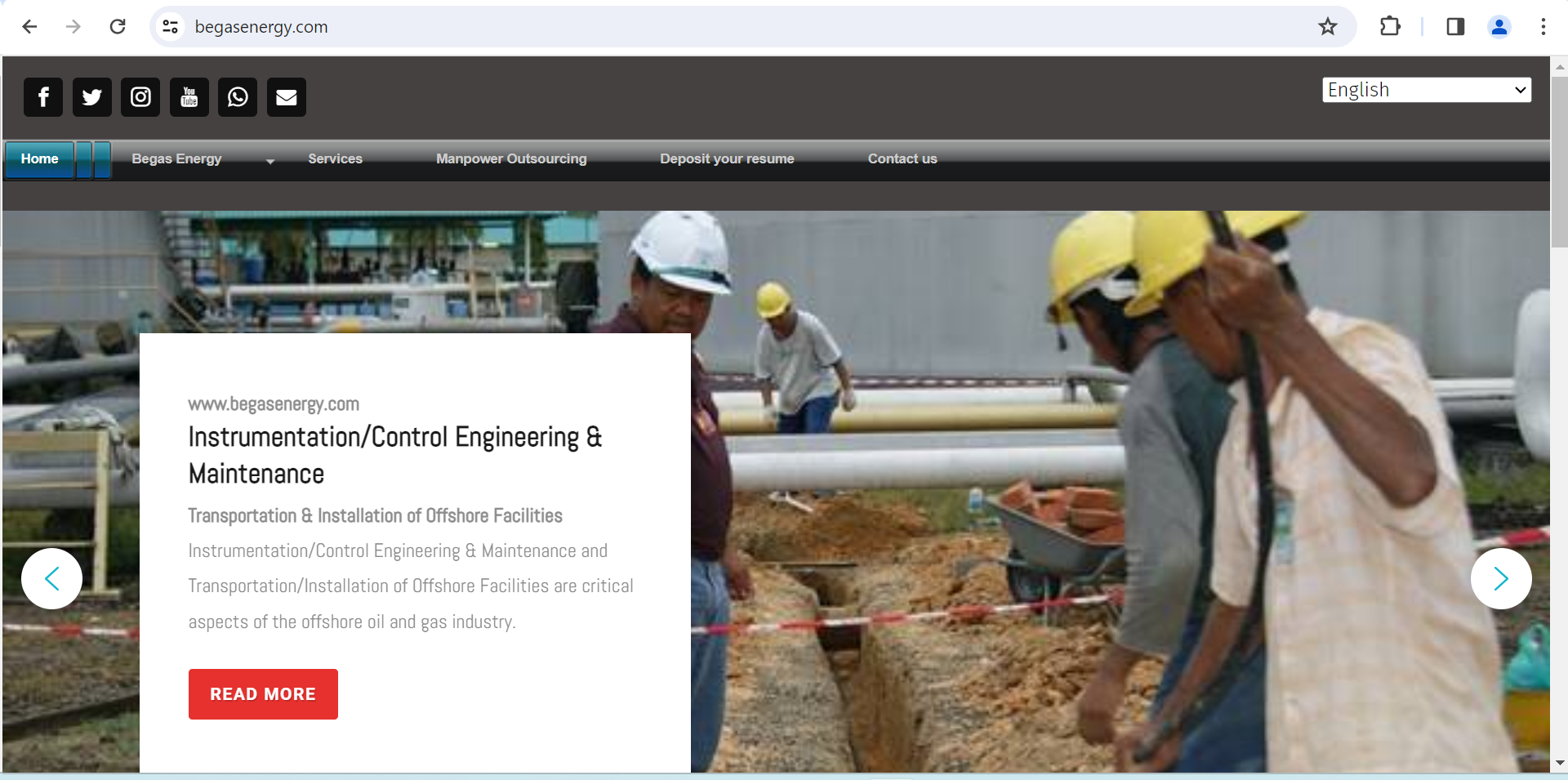Image resolution: width=1568 pixels, height=780 pixels.
Task: Open the Instagram social icon
Action: point(140,97)
